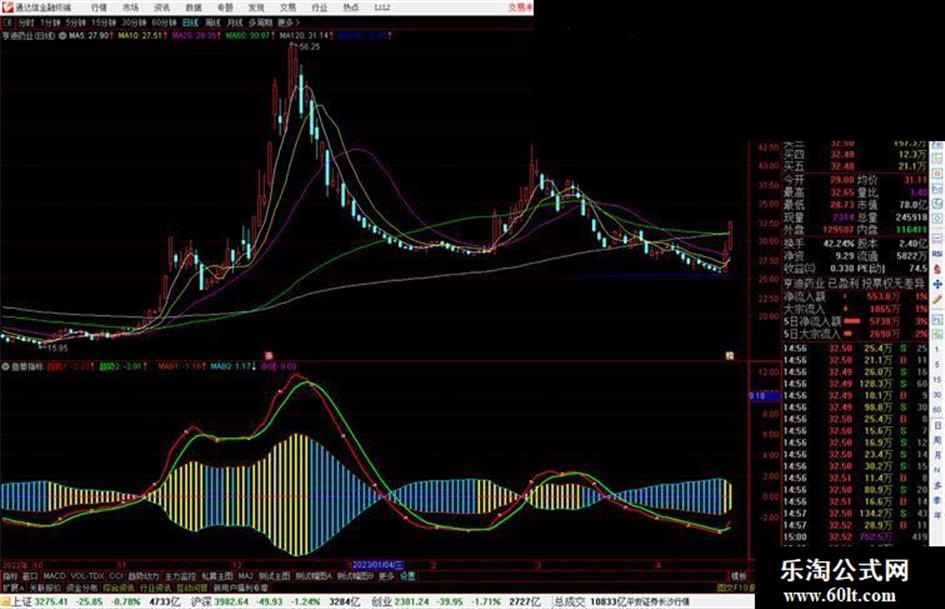Apply the 趋势动力 indicator
The image size is (945, 609).
pos(143,576)
